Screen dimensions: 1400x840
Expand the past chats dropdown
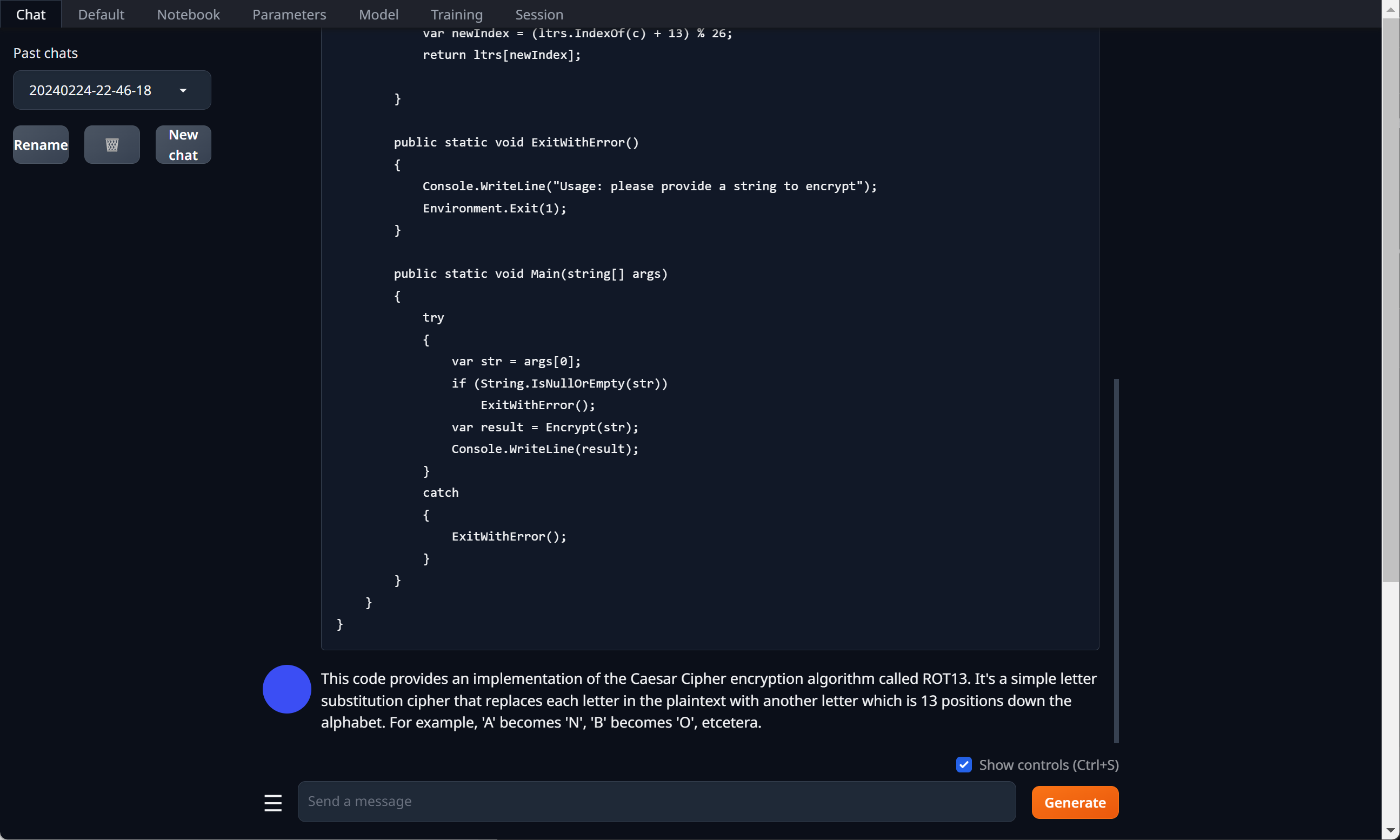point(112,90)
